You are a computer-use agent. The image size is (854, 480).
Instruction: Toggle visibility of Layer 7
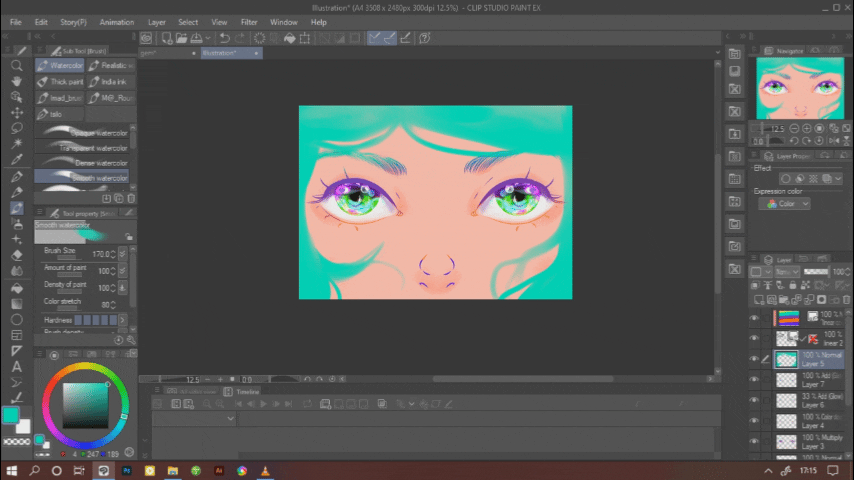point(754,380)
